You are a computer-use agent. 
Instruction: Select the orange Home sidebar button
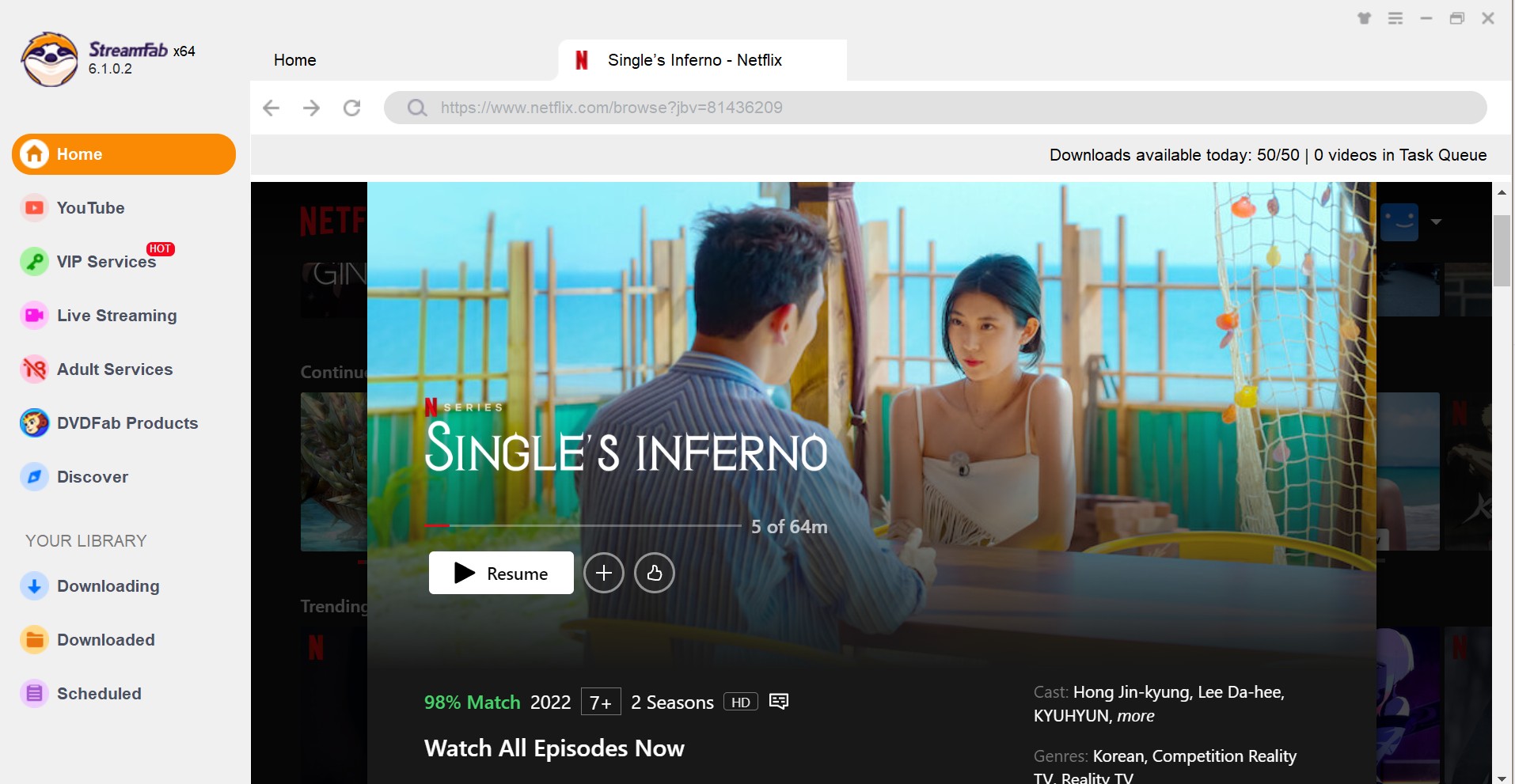(x=123, y=154)
